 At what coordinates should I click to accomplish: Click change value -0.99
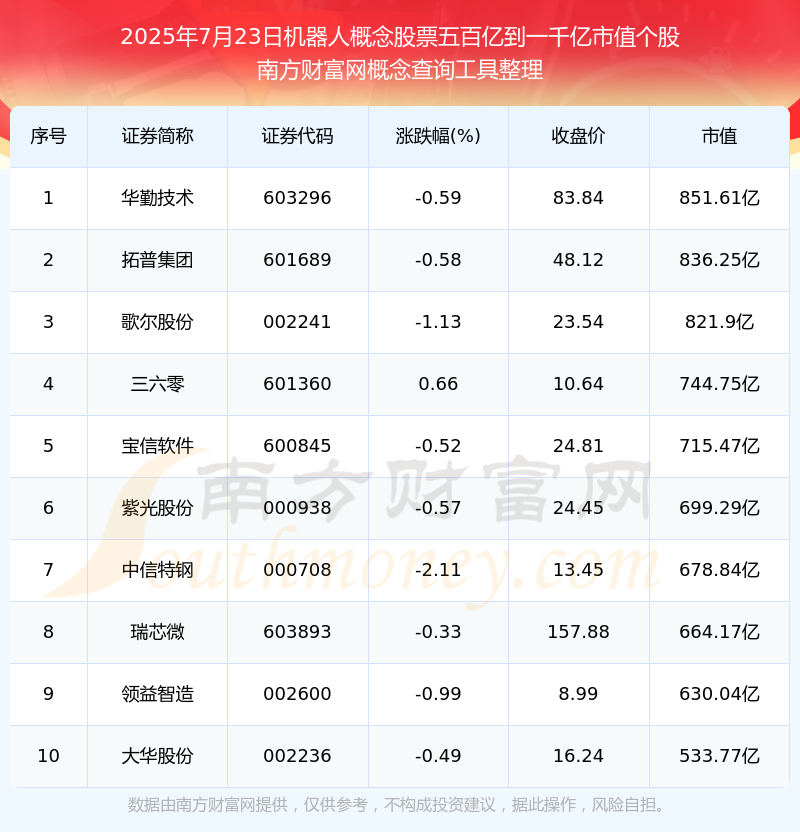pyautogui.click(x=438, y=694)
